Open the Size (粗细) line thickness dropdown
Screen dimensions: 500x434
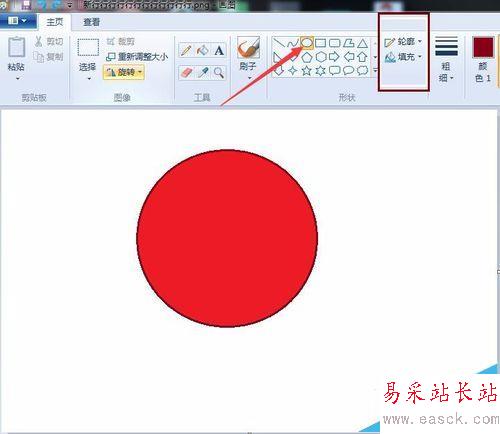tap(446, 59)
